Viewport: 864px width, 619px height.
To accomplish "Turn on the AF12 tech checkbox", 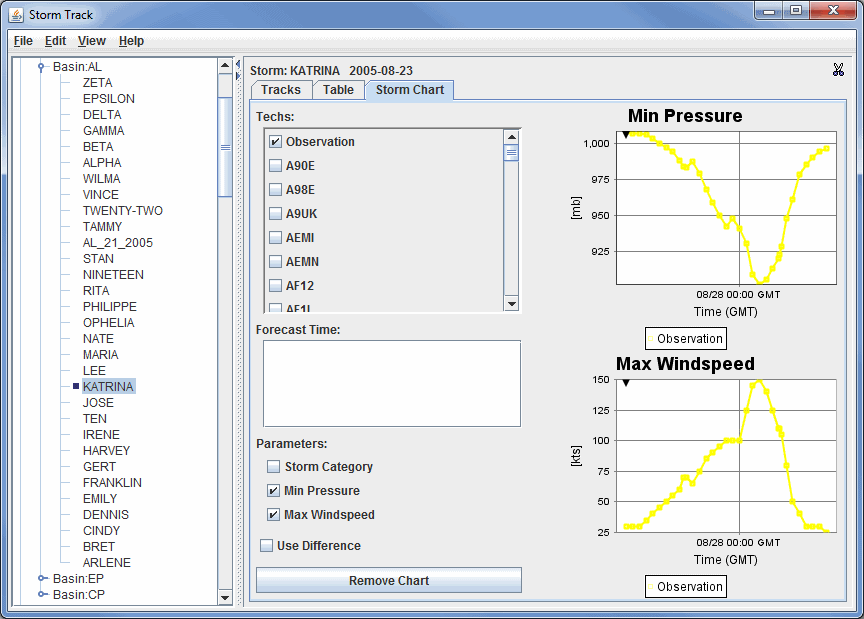I will 276,286.
